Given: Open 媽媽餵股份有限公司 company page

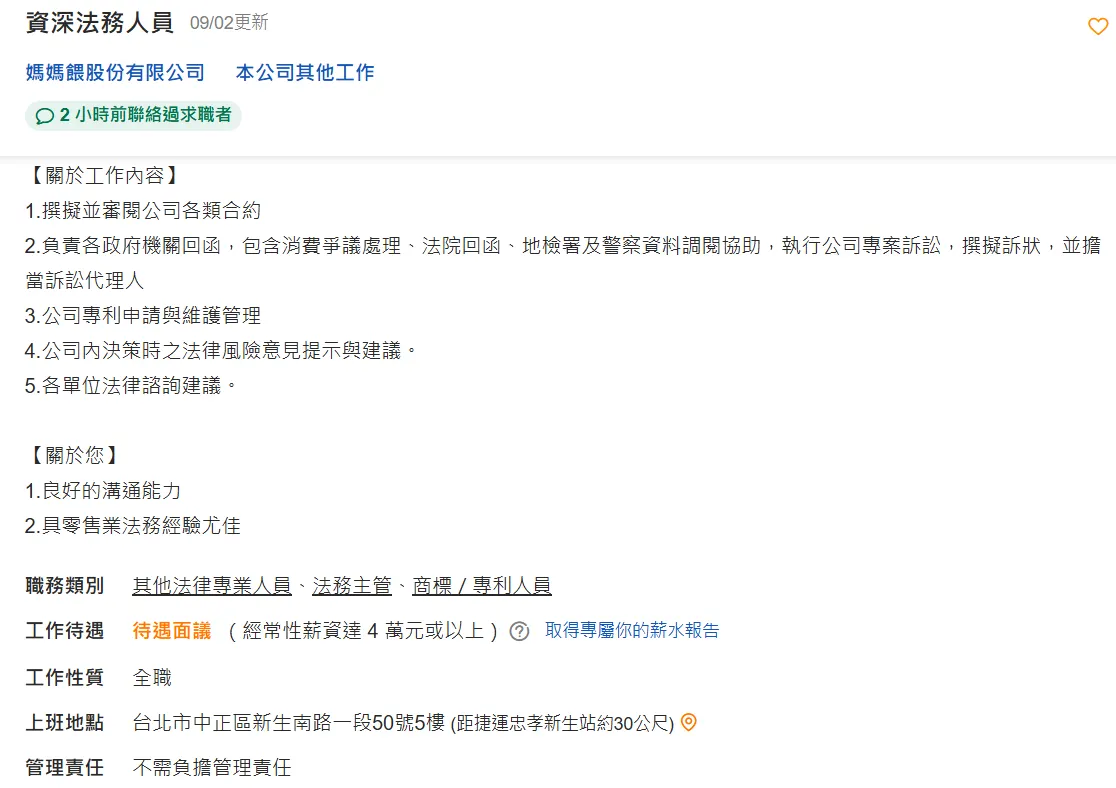Looking at the screenshot, I should 115,72.
